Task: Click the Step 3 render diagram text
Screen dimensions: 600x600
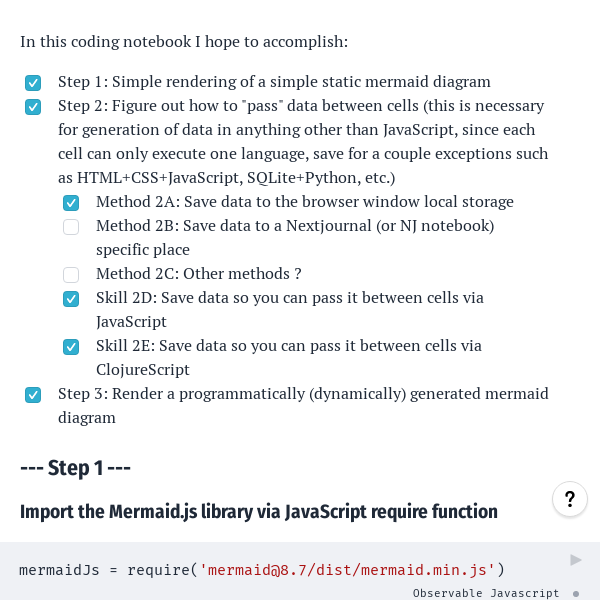Action: tap(303, 394)
